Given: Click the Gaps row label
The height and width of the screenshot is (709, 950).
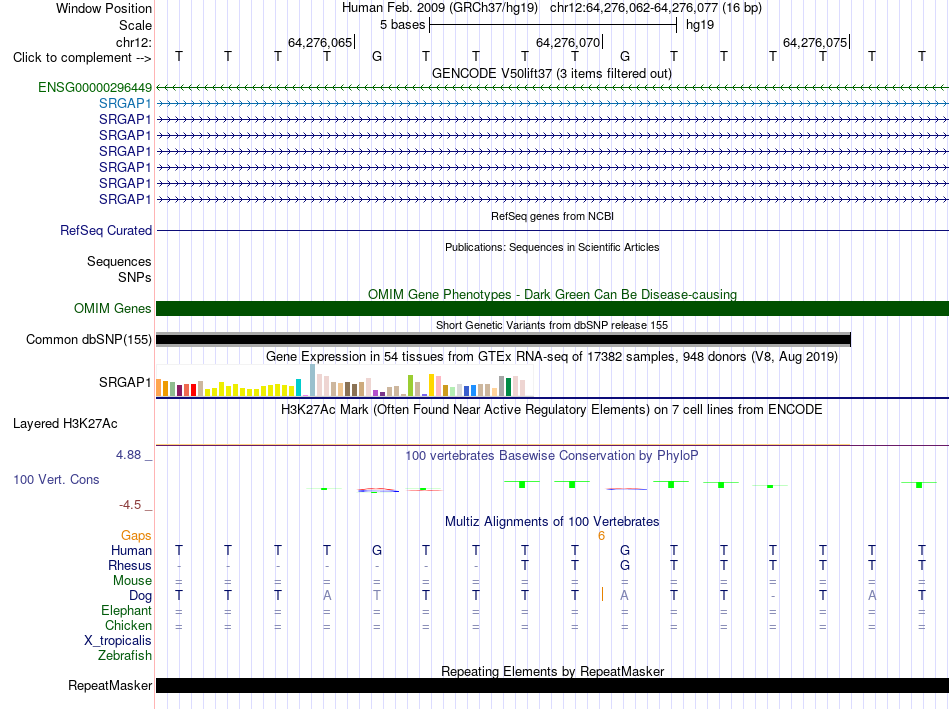Looking at the screenshot, I should pos(136,536).
